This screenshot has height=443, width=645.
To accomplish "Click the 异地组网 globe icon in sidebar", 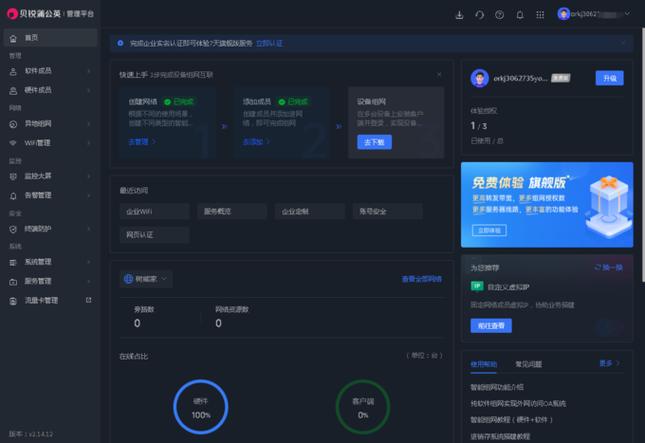I will pos(13,124).
